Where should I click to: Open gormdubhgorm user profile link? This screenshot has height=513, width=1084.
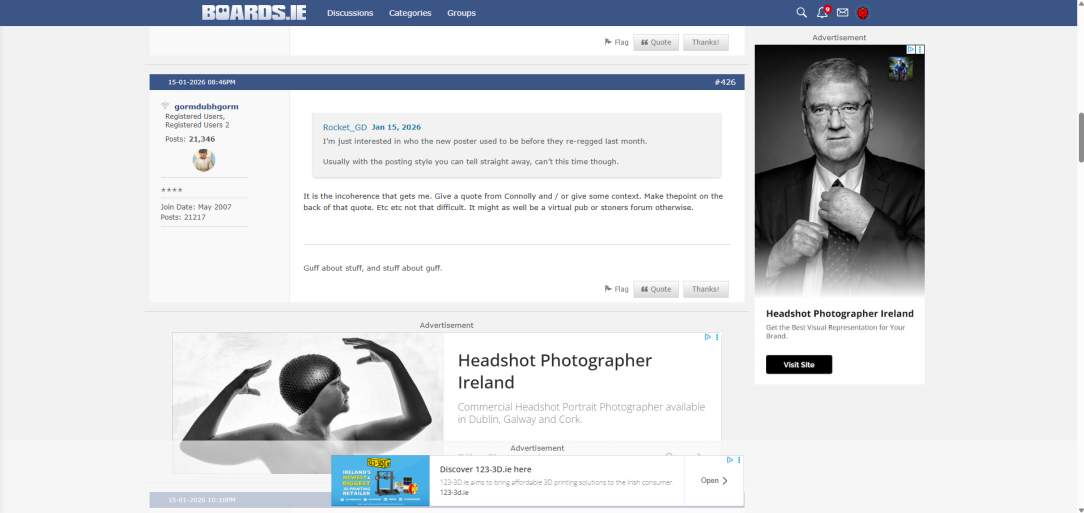[x=206, y=106]
